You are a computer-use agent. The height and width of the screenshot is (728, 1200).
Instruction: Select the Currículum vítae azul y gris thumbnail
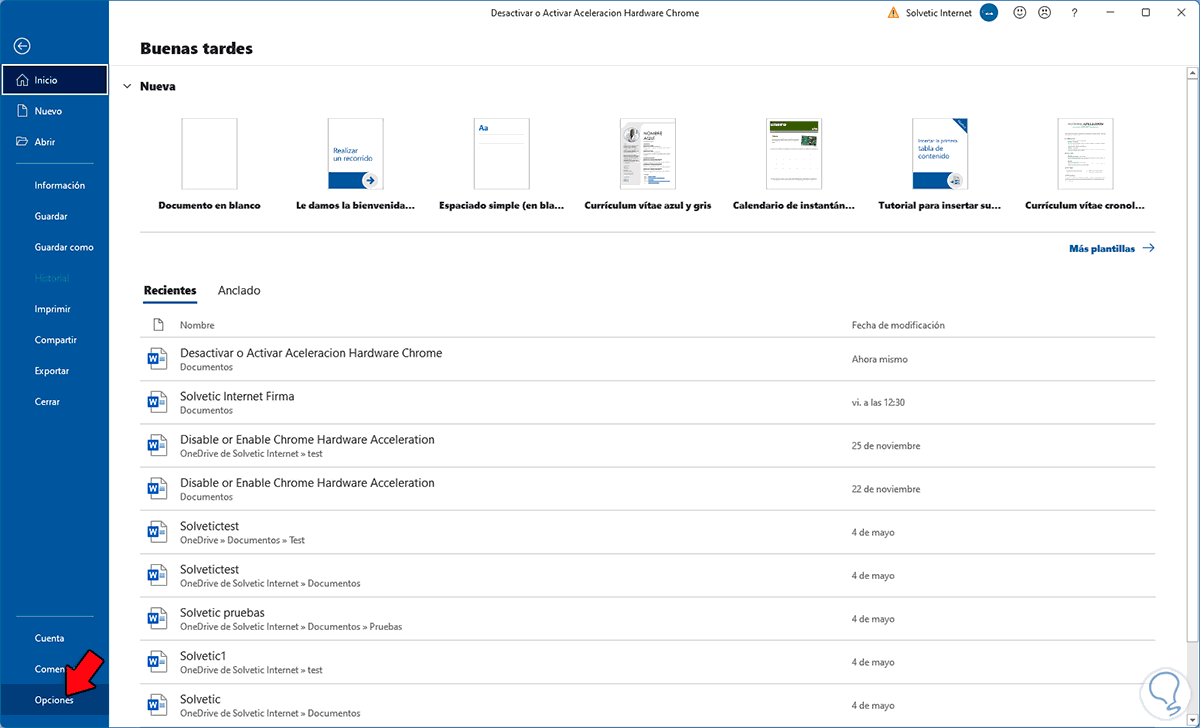click(647, 154)
